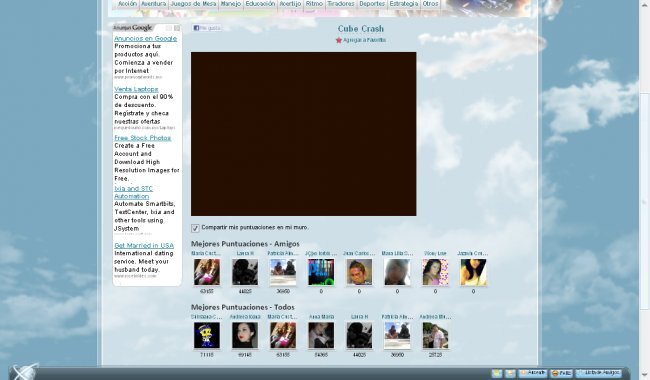Click the black Cube Crash game area
650x380 pixels.
click(303, 134)
